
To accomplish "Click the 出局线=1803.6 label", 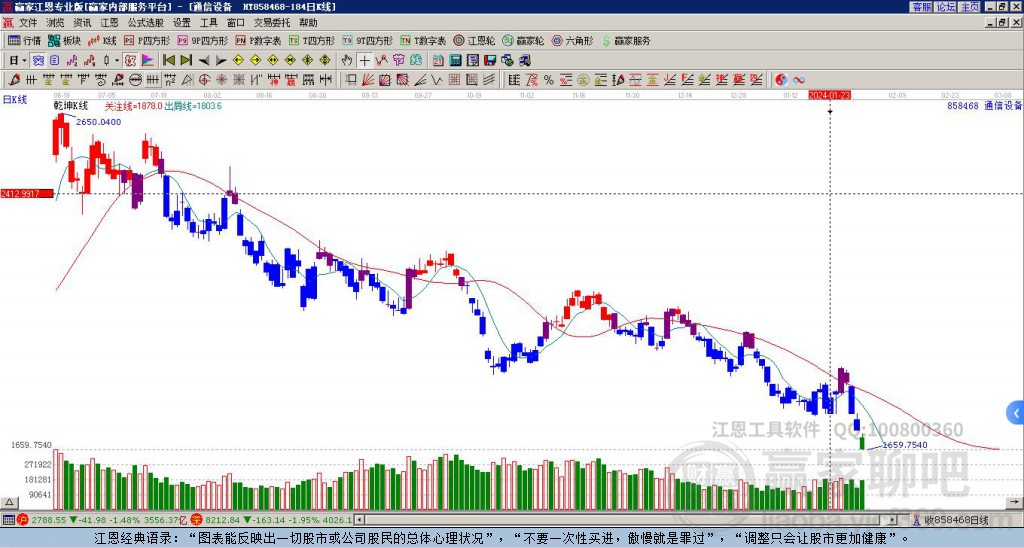I will pos(193,106).
